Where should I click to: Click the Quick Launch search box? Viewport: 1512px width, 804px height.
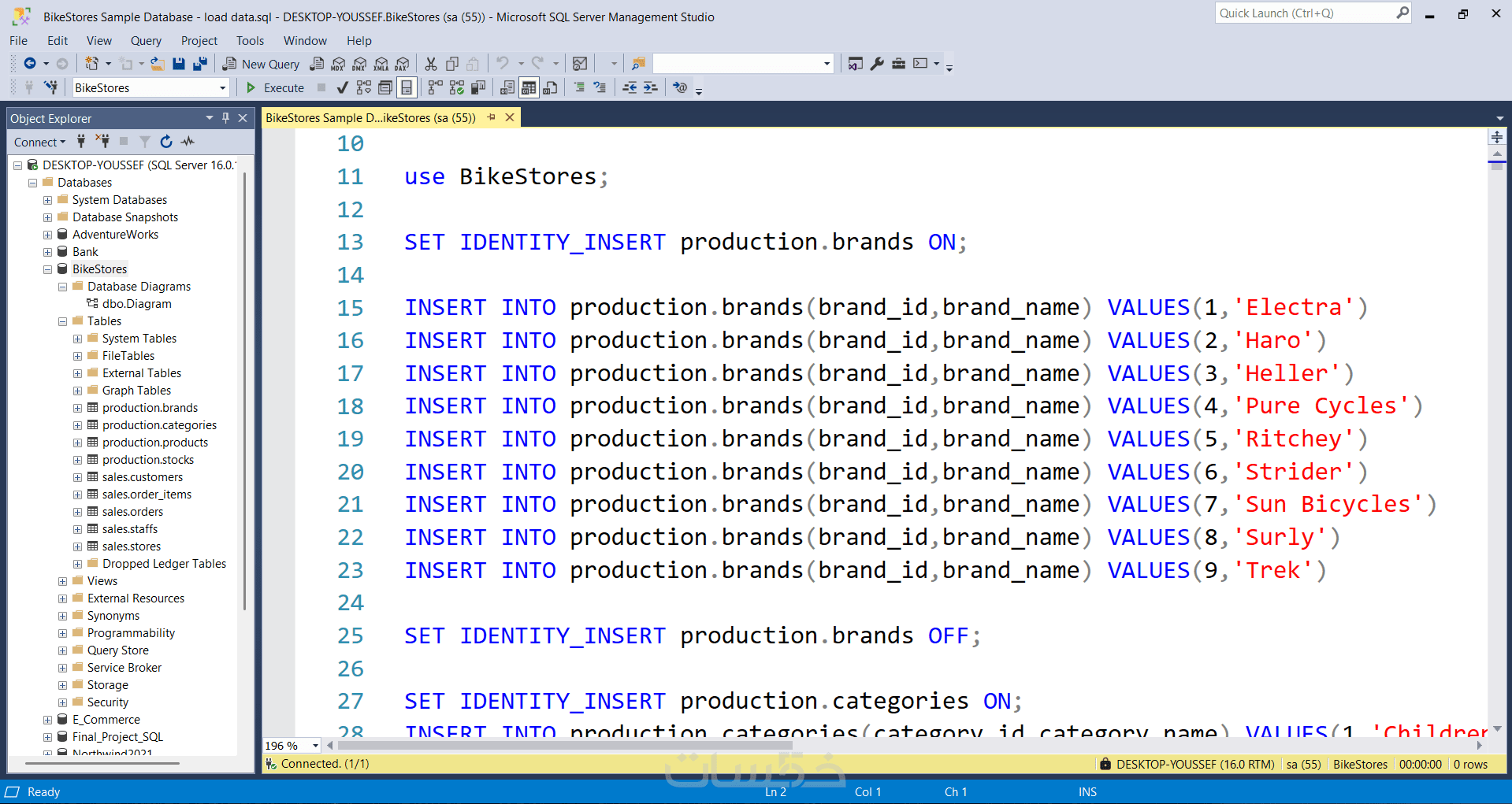pos(1313,13)
